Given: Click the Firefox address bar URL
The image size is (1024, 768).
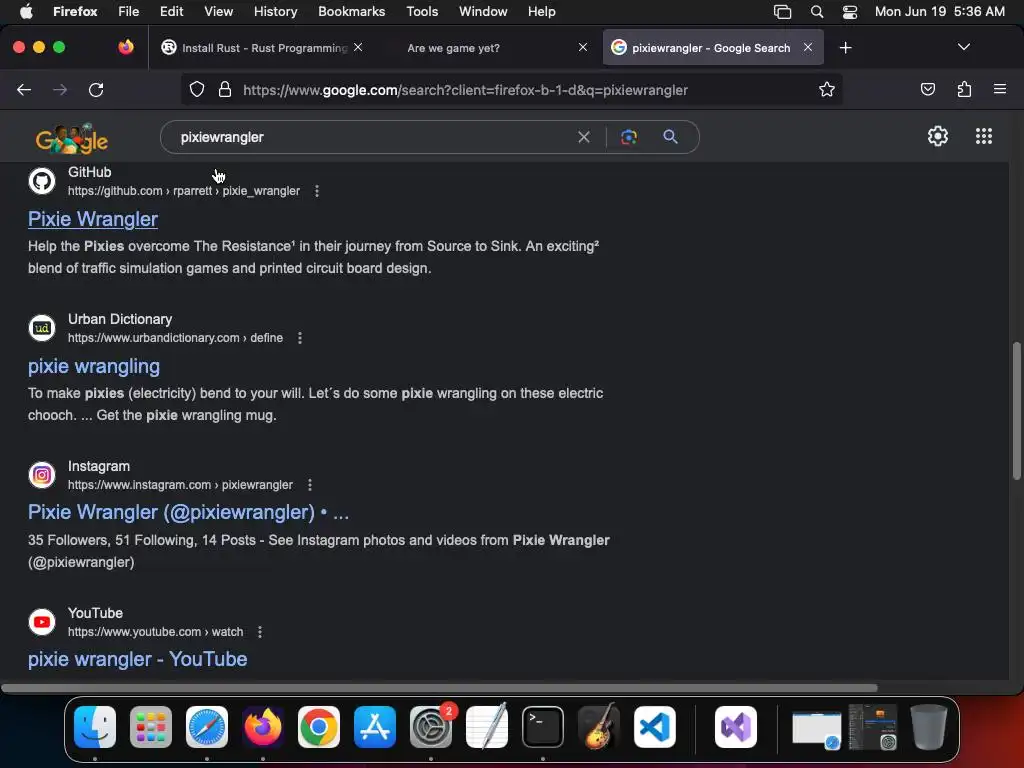Looking at the screenshot, I should [x=465, y=90].
